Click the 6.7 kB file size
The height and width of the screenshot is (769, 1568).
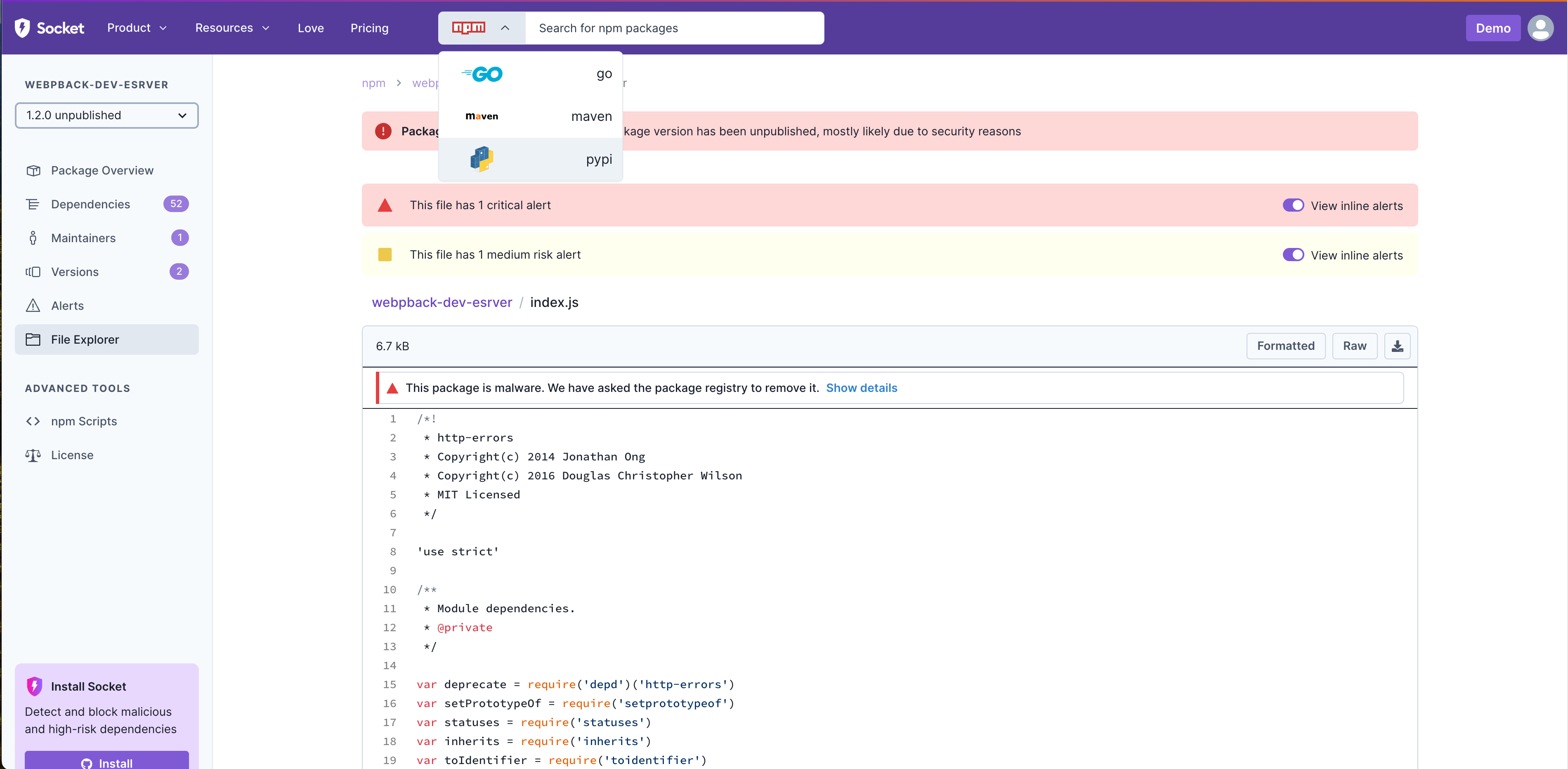tap(392, 346)
